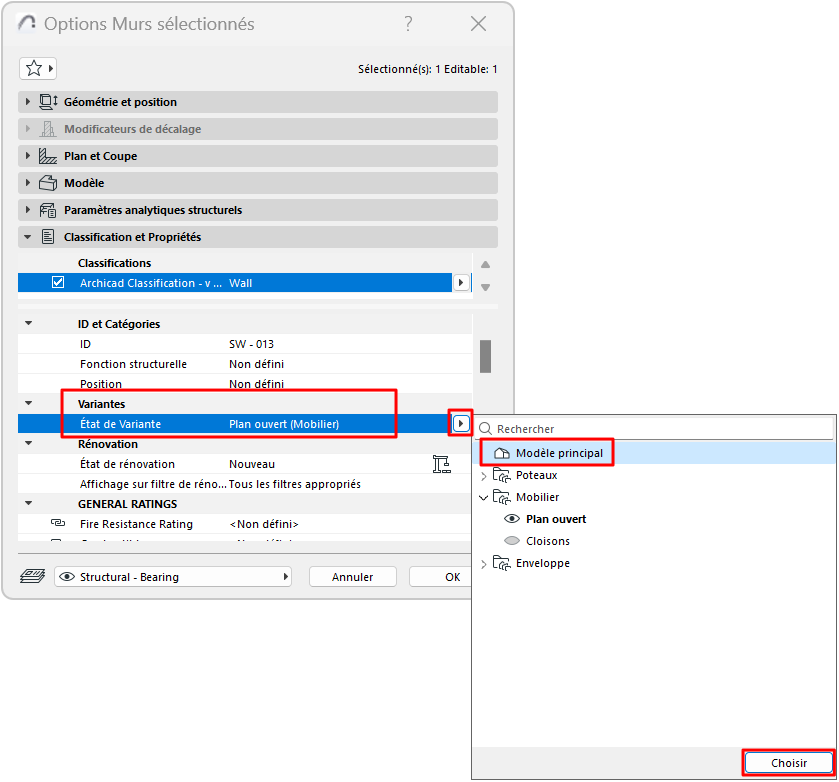Click the layer icon beside Structural - Bearing

(x=33, y=576)
